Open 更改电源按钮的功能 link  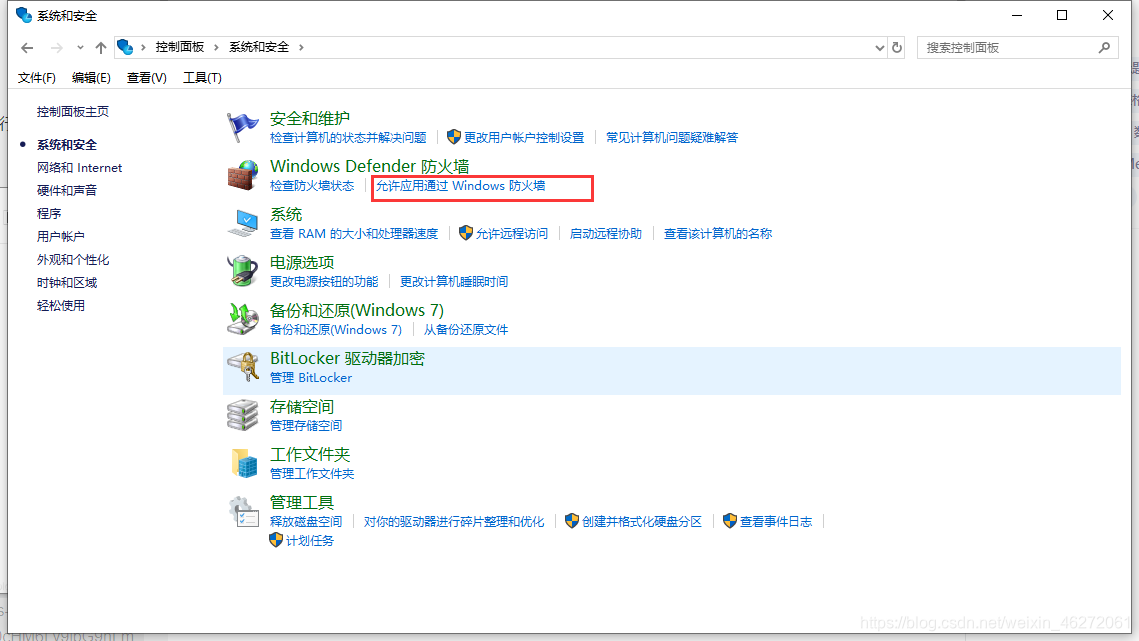point(324,281)
